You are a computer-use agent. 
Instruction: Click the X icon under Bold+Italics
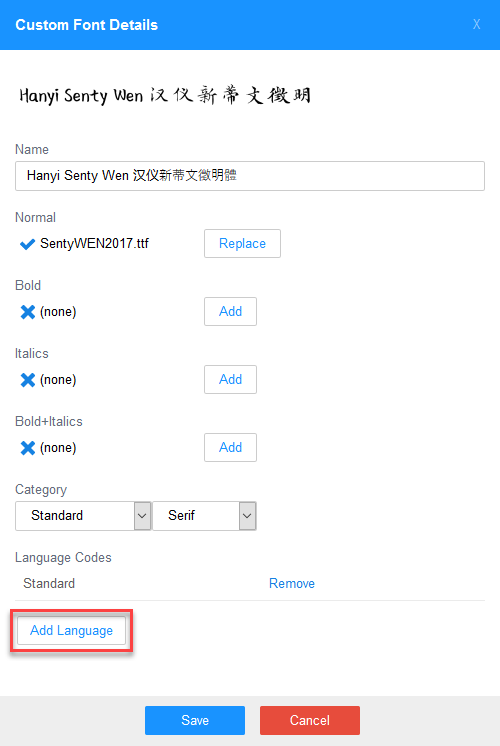point(28,448)
